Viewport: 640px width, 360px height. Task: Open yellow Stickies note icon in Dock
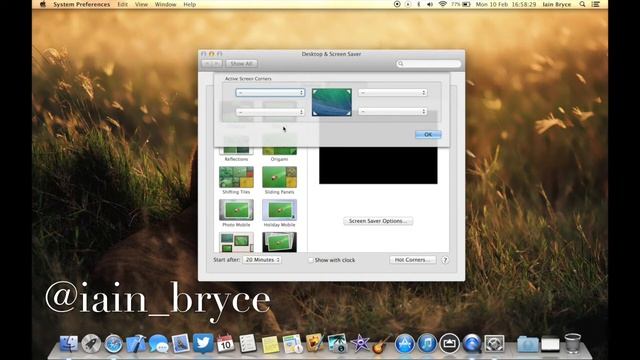[270, 344]
